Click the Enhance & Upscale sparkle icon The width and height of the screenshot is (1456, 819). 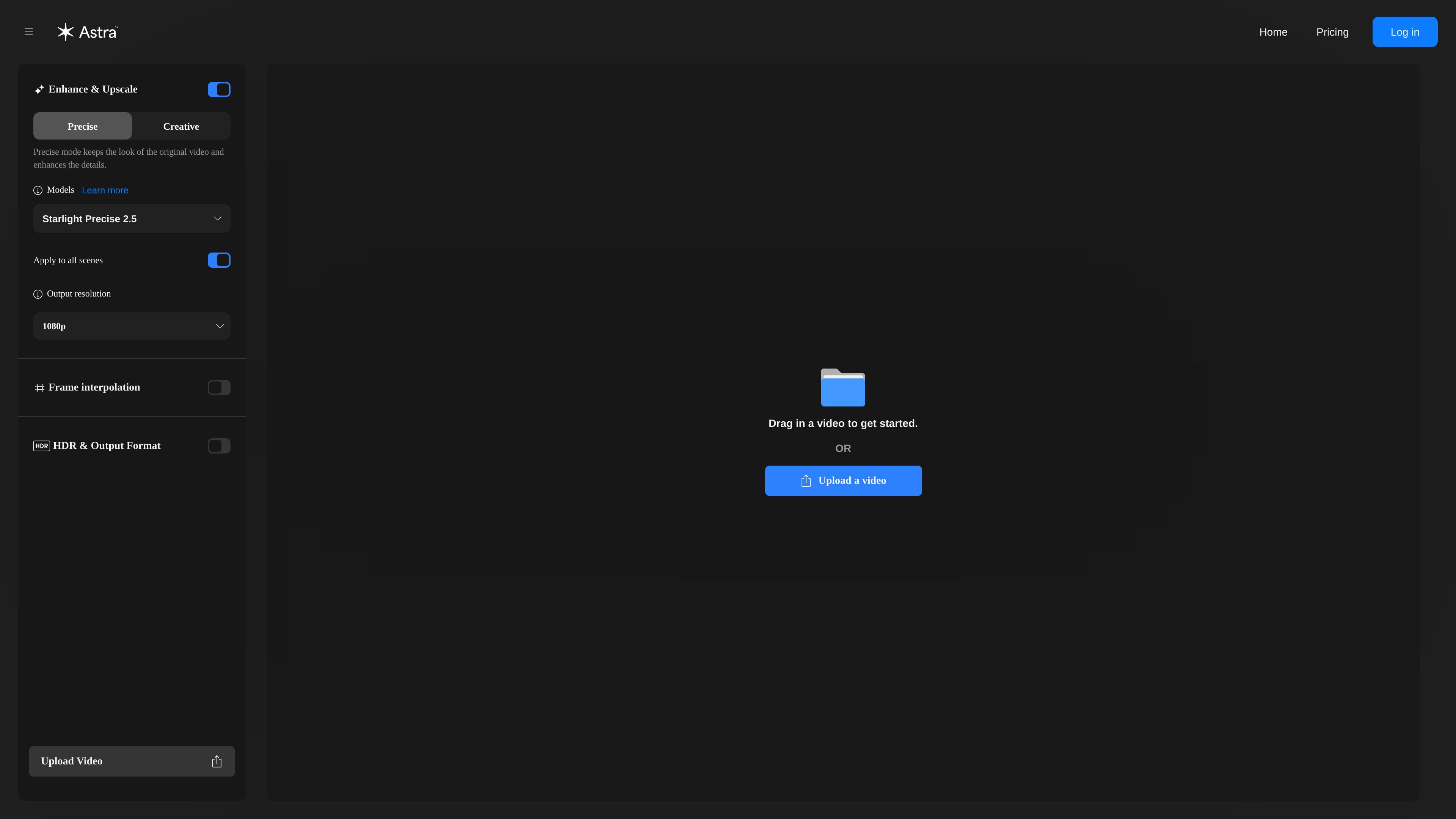39,89
